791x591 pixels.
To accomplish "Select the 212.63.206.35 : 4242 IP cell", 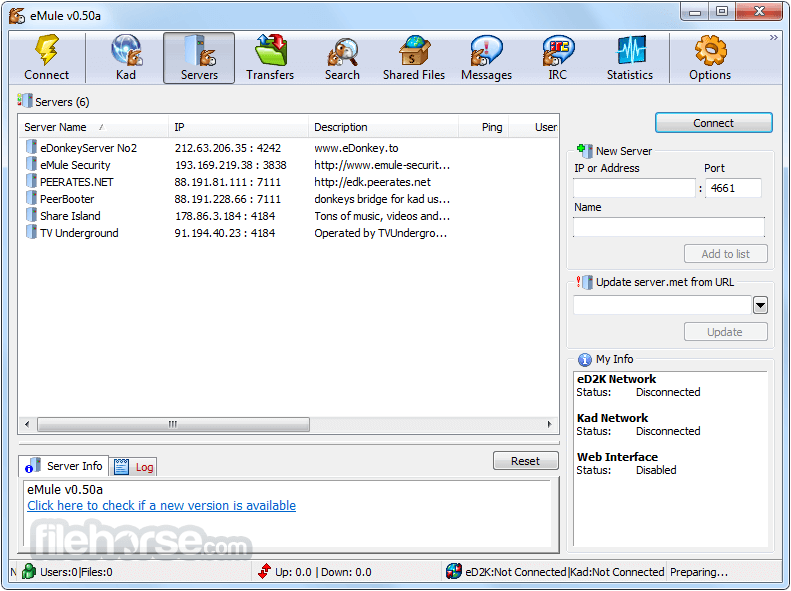I will (228, 148).
